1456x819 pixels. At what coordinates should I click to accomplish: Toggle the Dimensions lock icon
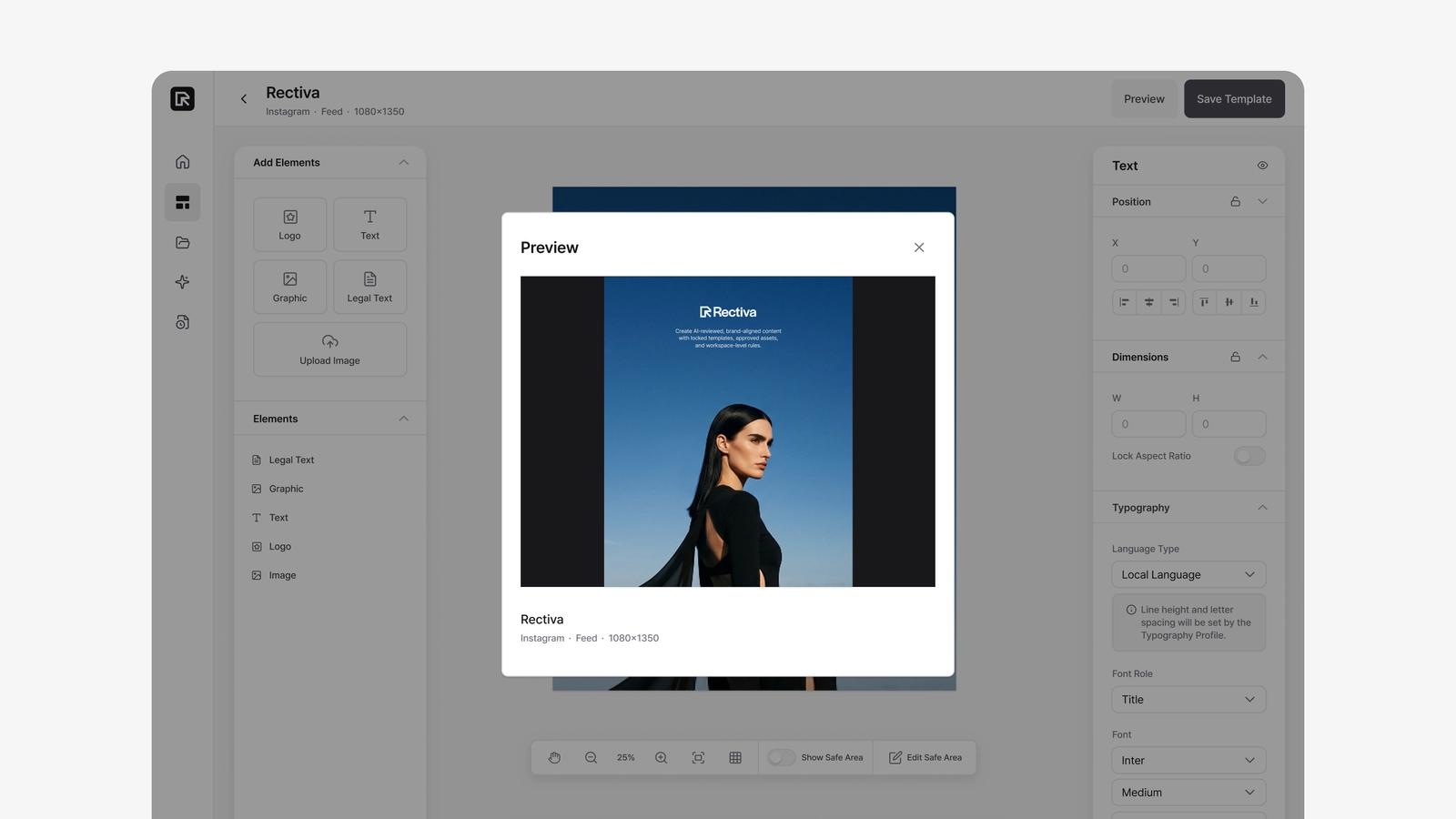pos(1235,357)
